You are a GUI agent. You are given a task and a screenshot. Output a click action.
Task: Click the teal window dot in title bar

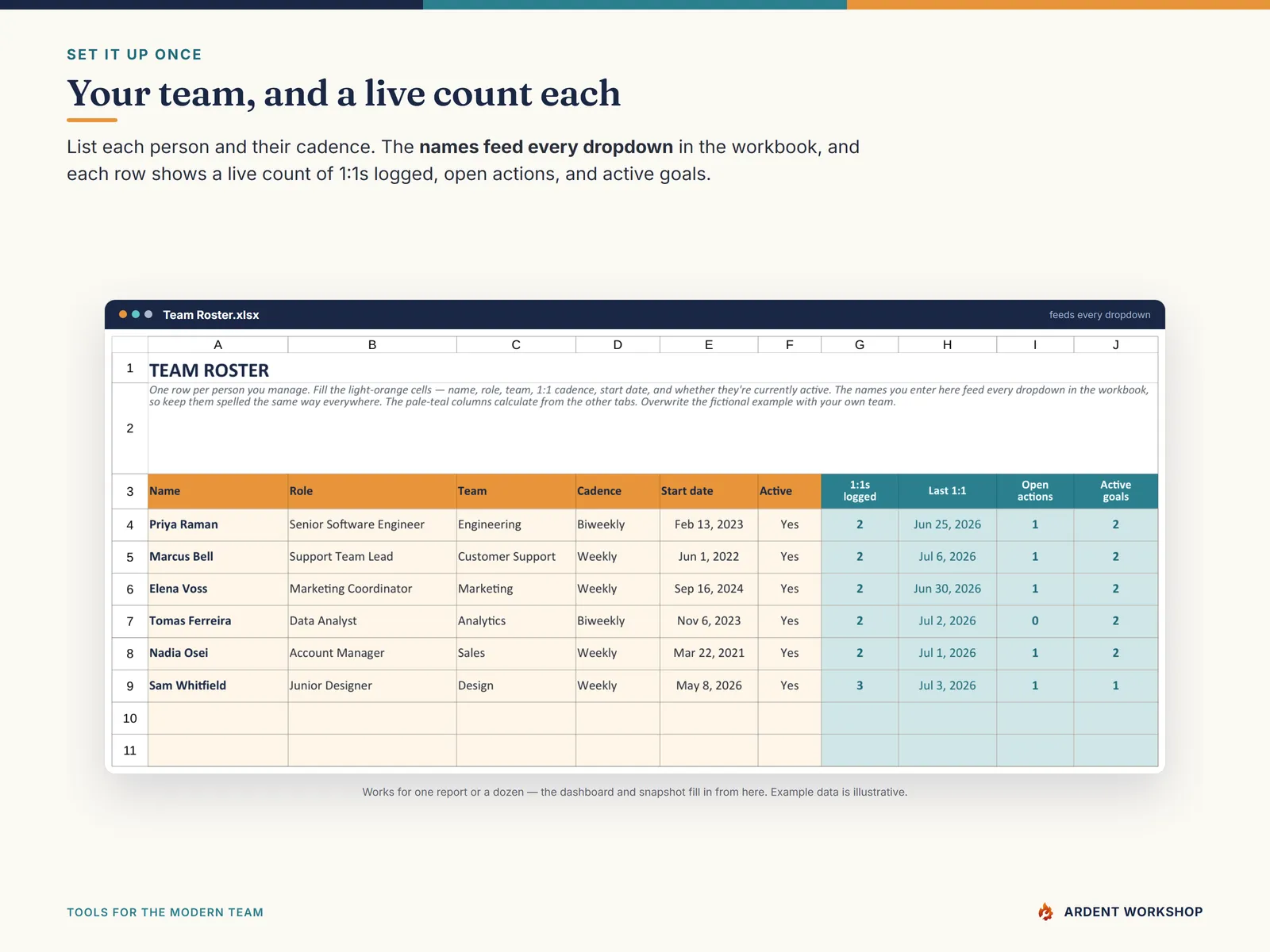136,314
